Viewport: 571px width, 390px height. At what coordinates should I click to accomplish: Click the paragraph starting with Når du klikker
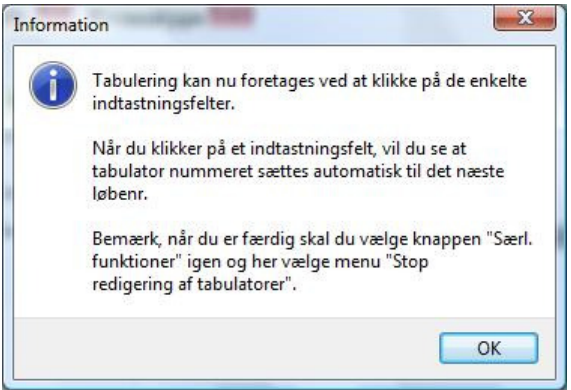click(298, 171)
